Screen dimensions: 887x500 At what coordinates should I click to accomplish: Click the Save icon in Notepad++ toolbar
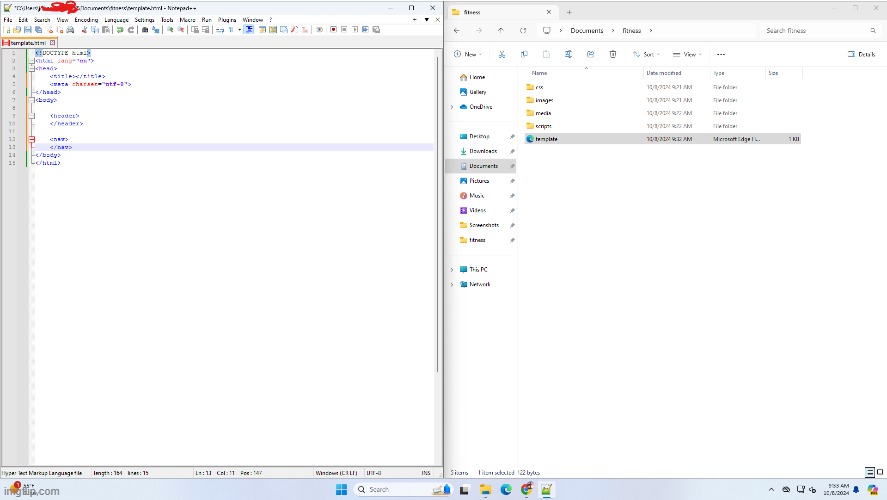coord(27,29)
